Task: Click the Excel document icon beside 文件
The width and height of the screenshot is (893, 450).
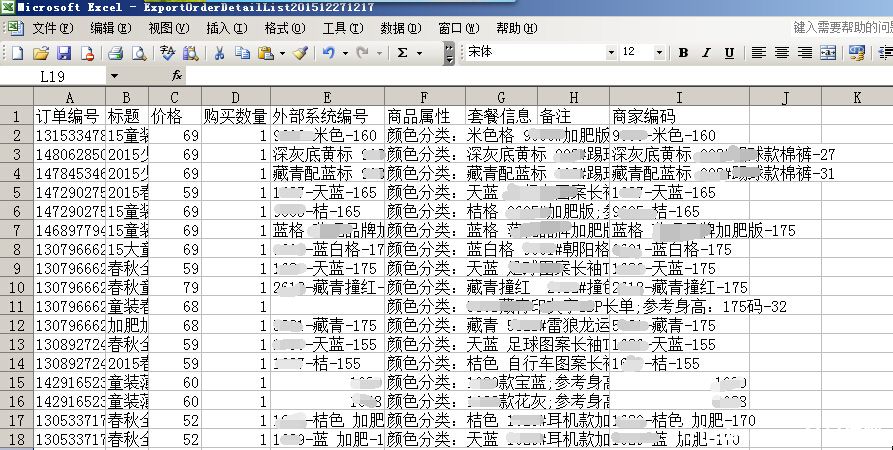Action: (15, 28)
